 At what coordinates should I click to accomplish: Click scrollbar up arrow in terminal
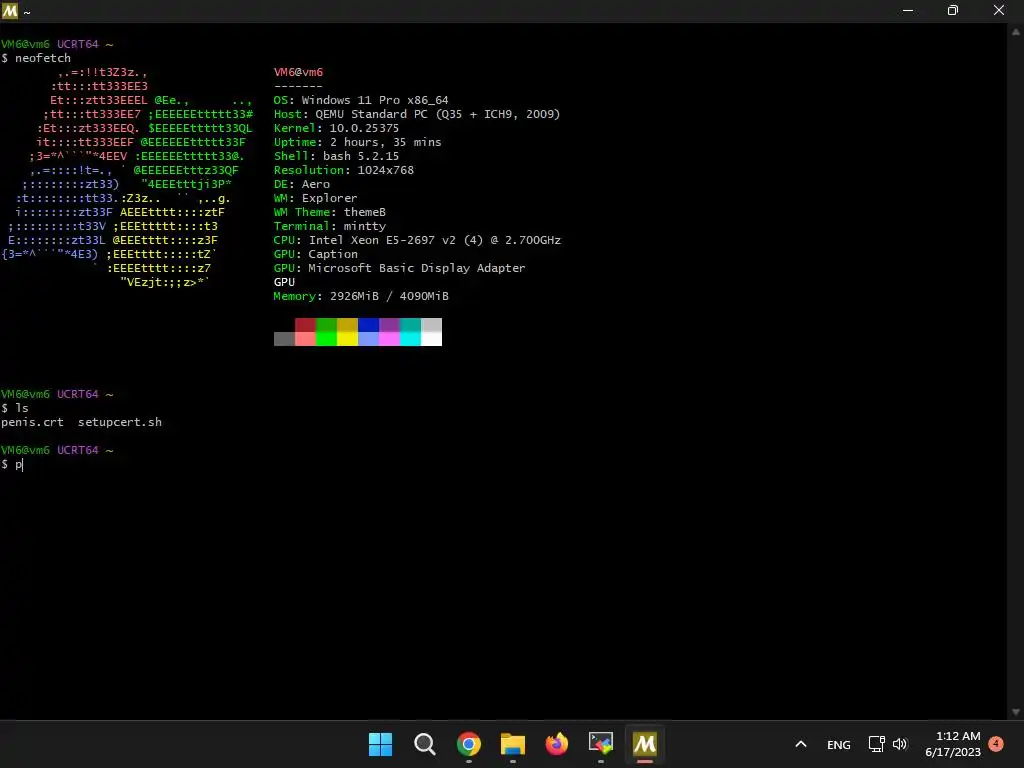pyautogui.click(x=1016, y=31)
